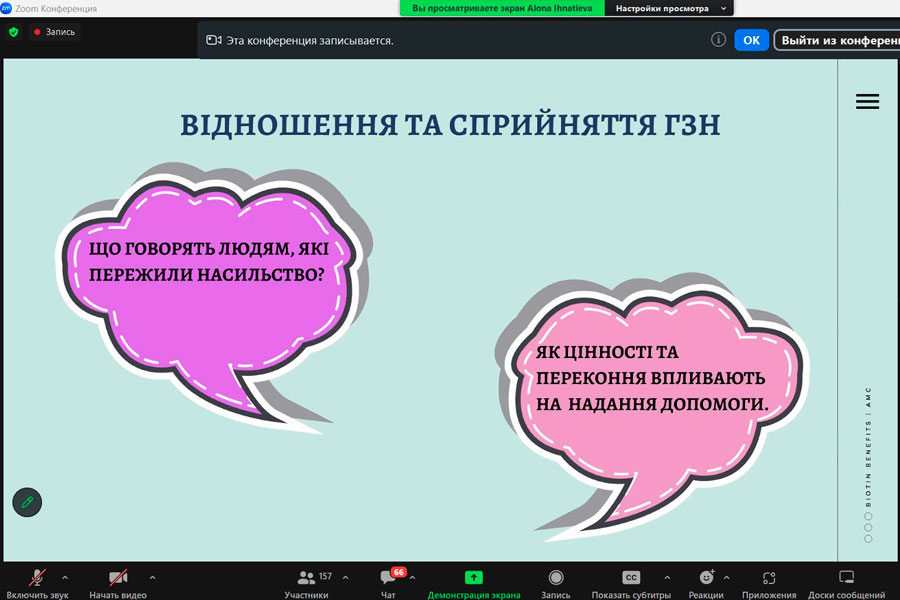Screen dimensions: 900x600
Task: Open Чат with 66 unread messages
Action: click(x=389, y=582)
